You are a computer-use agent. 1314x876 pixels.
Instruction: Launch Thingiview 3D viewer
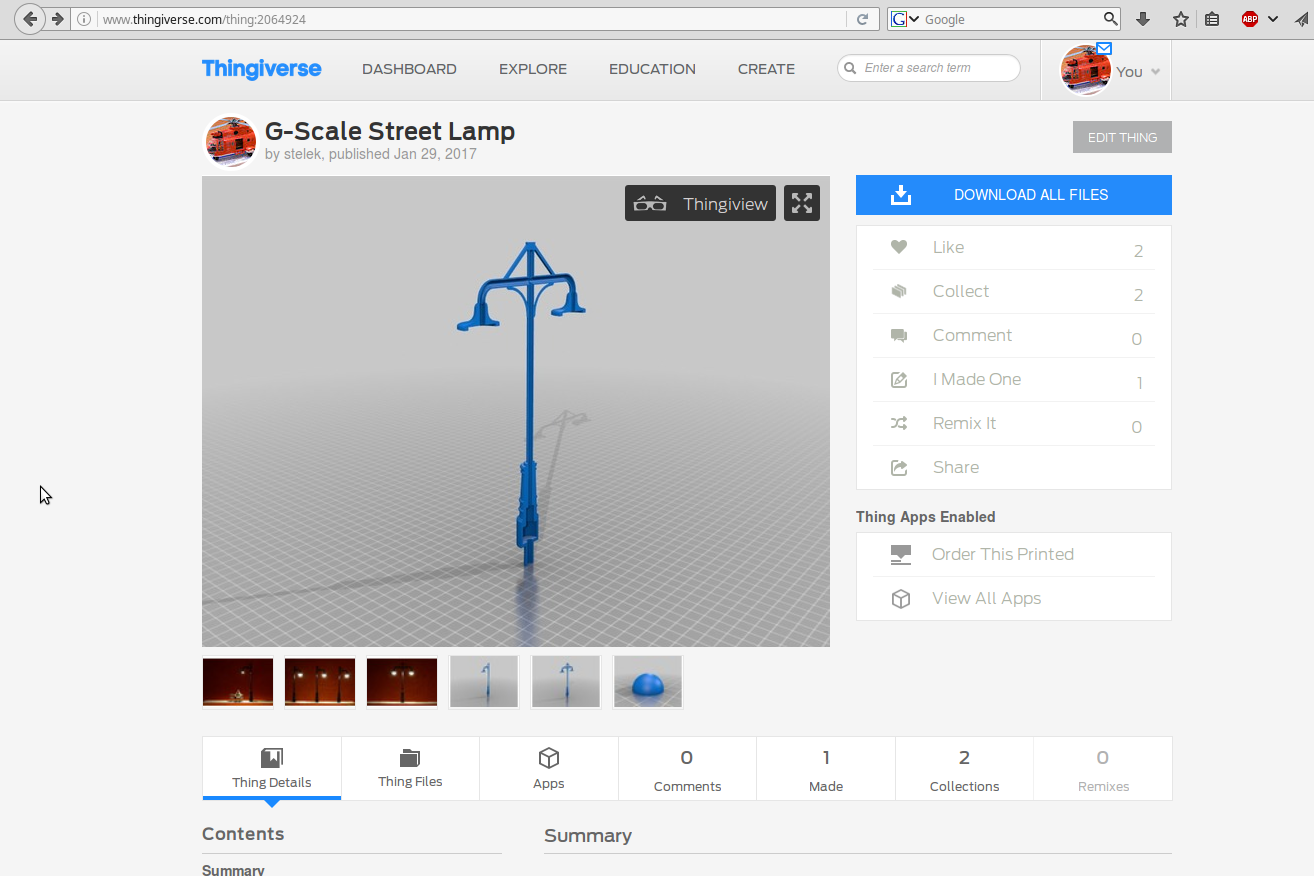point(700,203)
